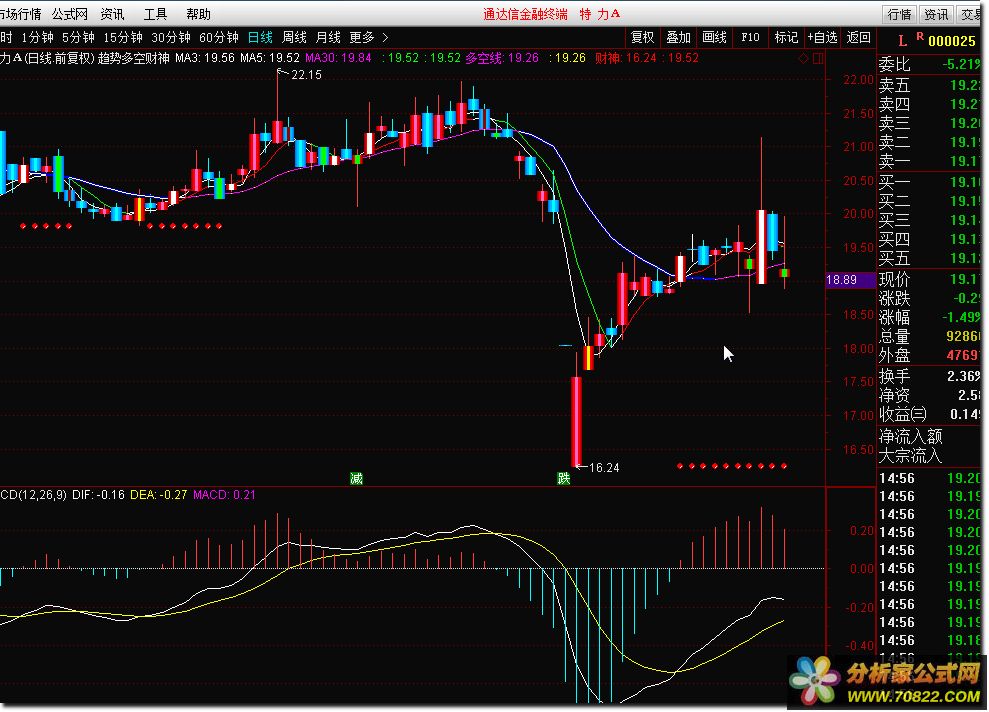Click the flower logo of 分析家公式网

coord(815,682)
